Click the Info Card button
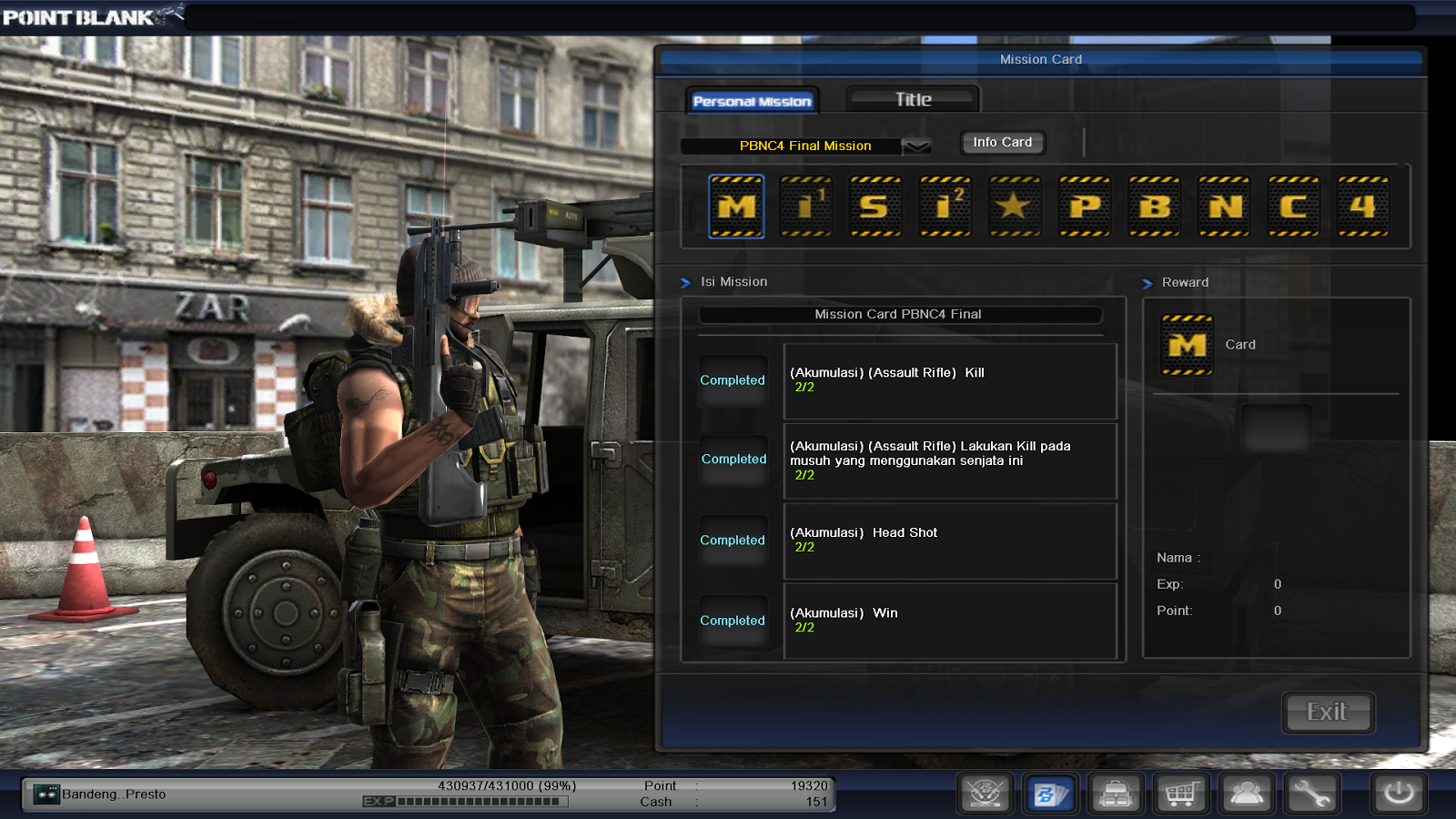The width and height of the screenshot is (1456, 819). pos(1002,142)
